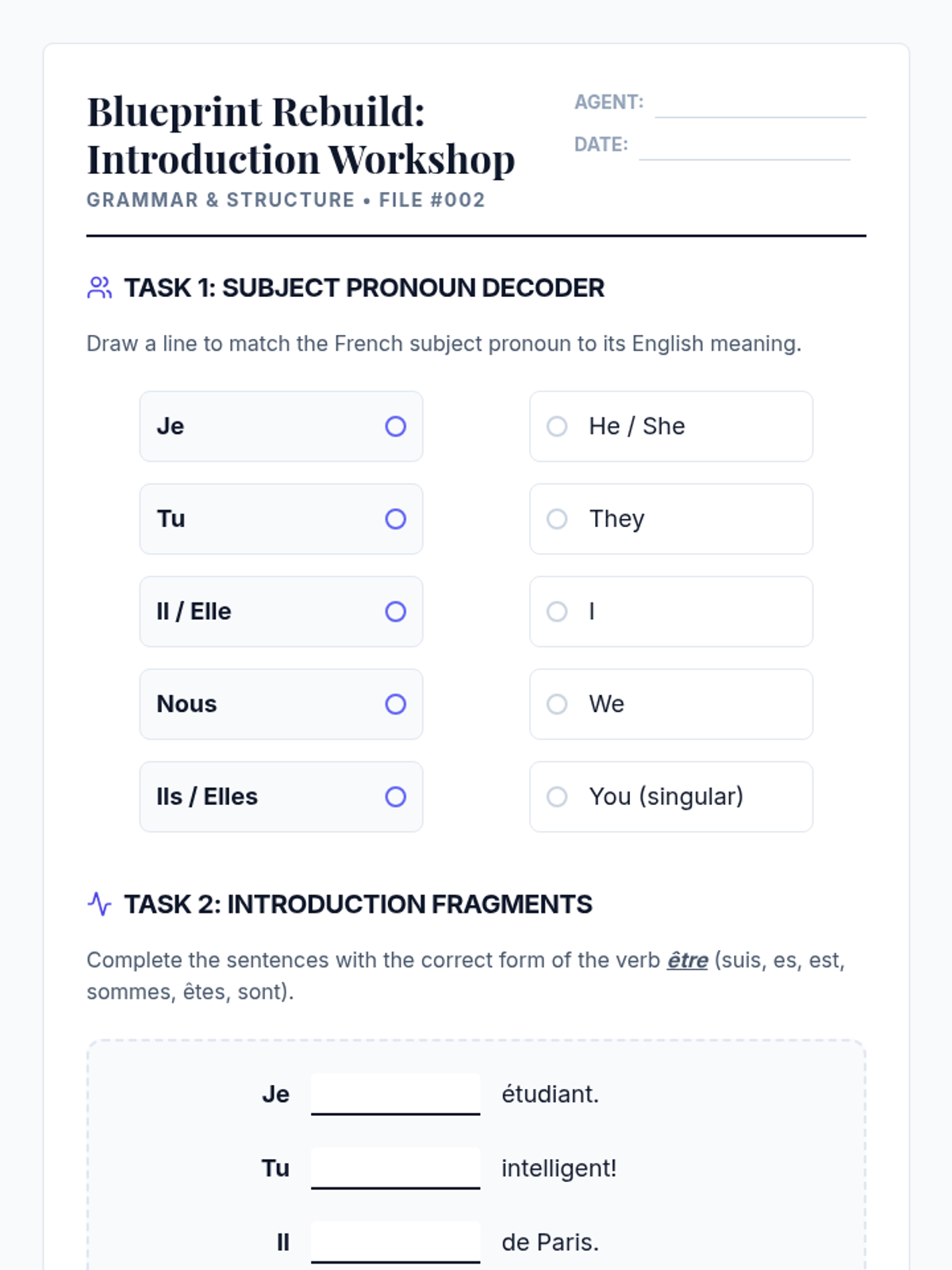This screenshot has height=1270, width=952.
Task: Select the circle connector next to Nous
Action: tap(396, 704)
